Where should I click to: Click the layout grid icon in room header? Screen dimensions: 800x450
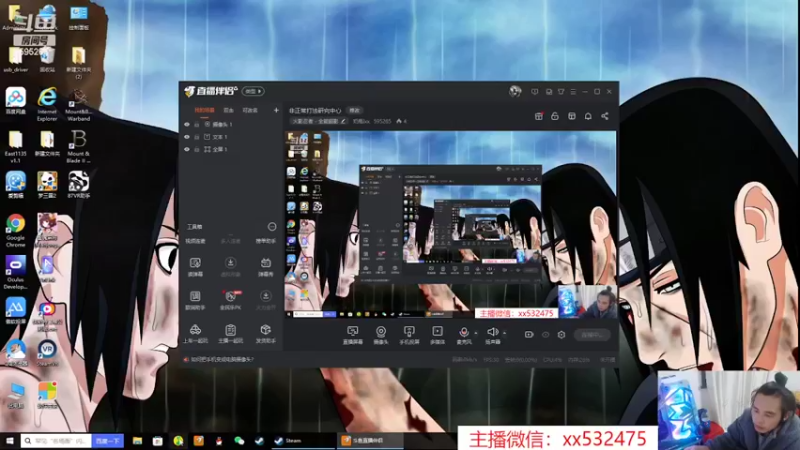[x=571, y=116]
